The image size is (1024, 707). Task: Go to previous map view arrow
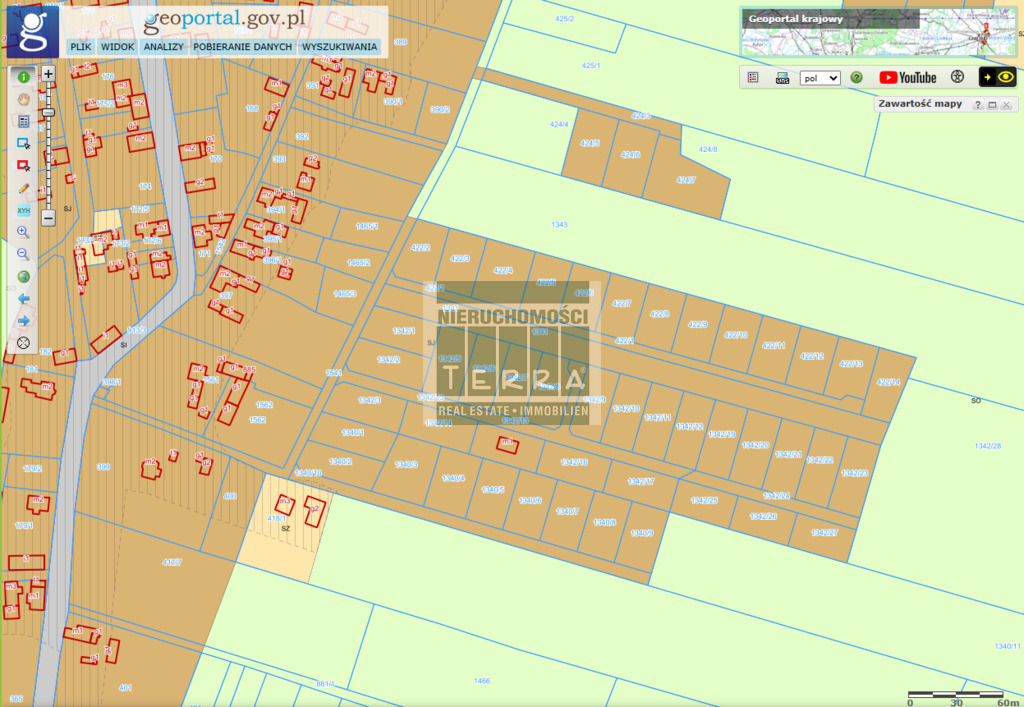pyautogui.click(x=24, y=299)
